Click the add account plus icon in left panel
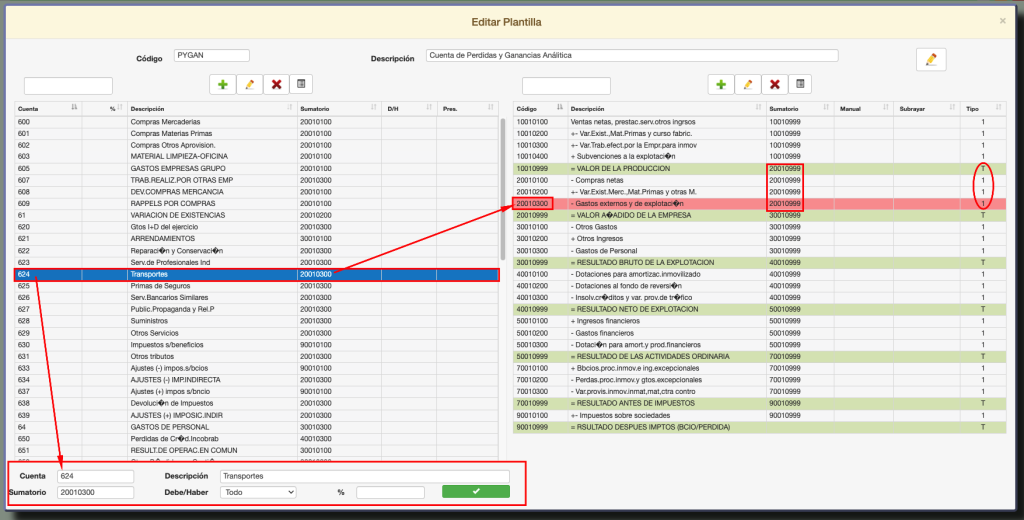The width and height of the screenshot is (1024, 520). click(x=222, y=85)
